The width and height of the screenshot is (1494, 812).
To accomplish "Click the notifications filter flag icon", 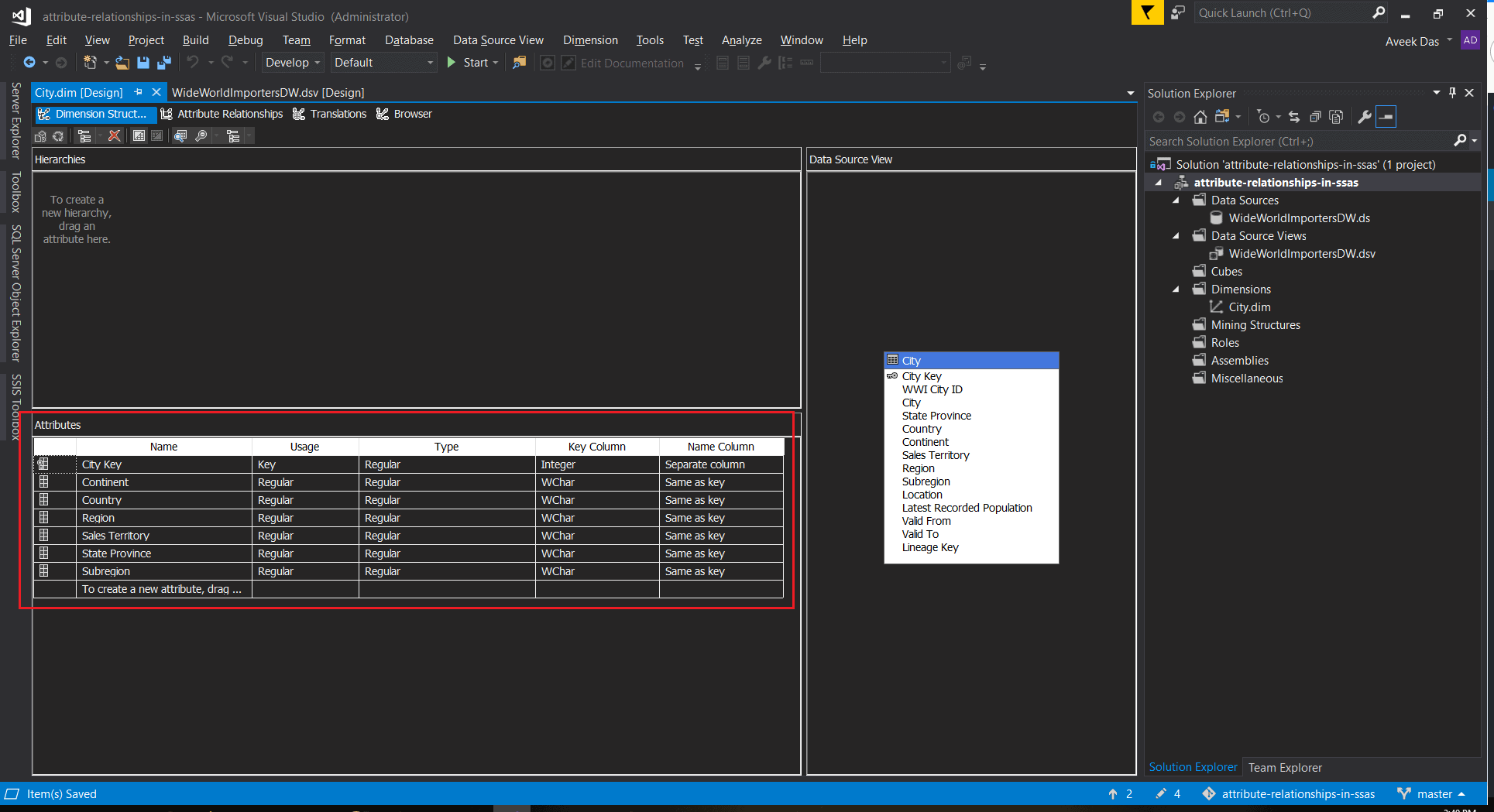I will (1147, 13).
